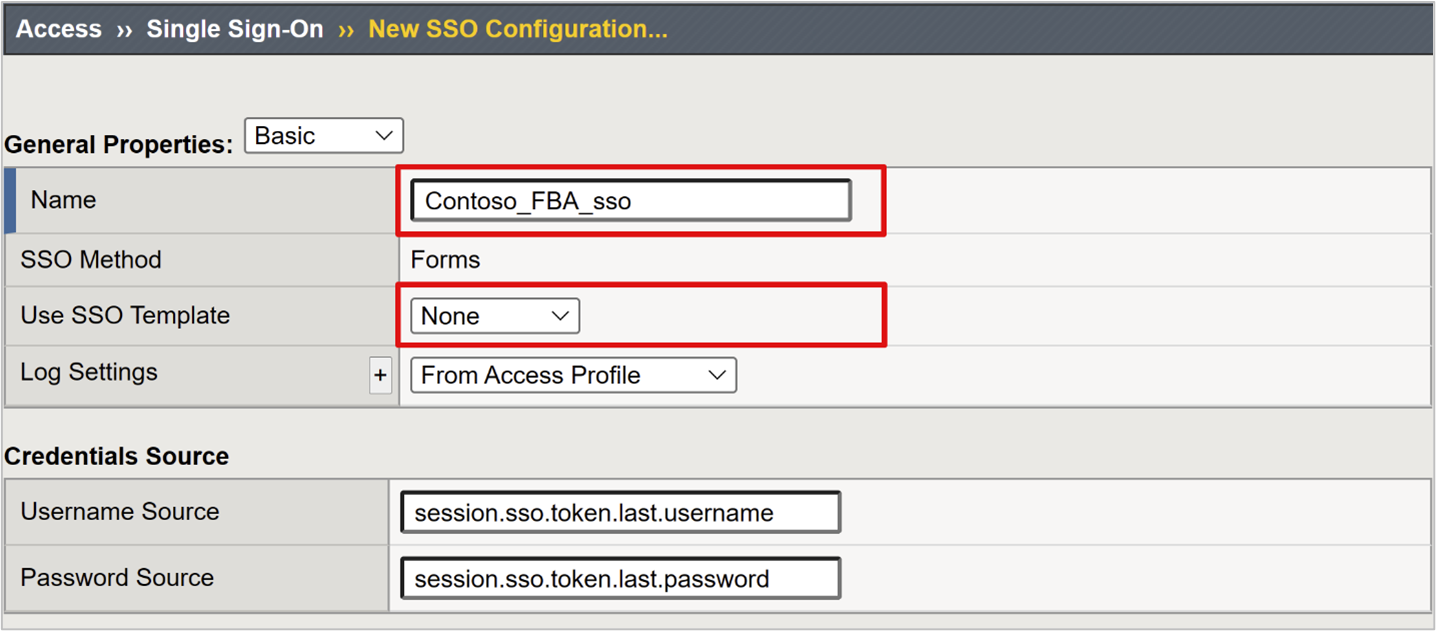Viewport: 1436px width, 631px height.
Task: Expand the Log Settings plus icon
Action: pyautogui.click(x=381, y=375)
